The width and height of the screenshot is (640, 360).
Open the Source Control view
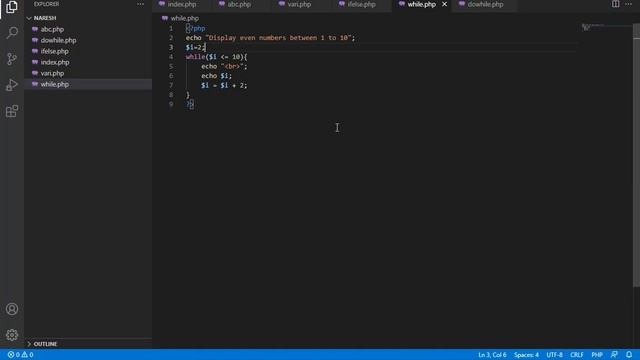pos(12,59)
